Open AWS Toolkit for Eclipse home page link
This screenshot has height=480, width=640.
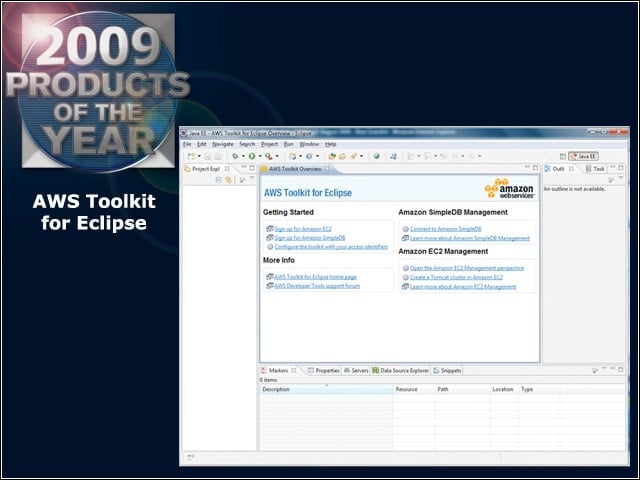pos(315,277)
